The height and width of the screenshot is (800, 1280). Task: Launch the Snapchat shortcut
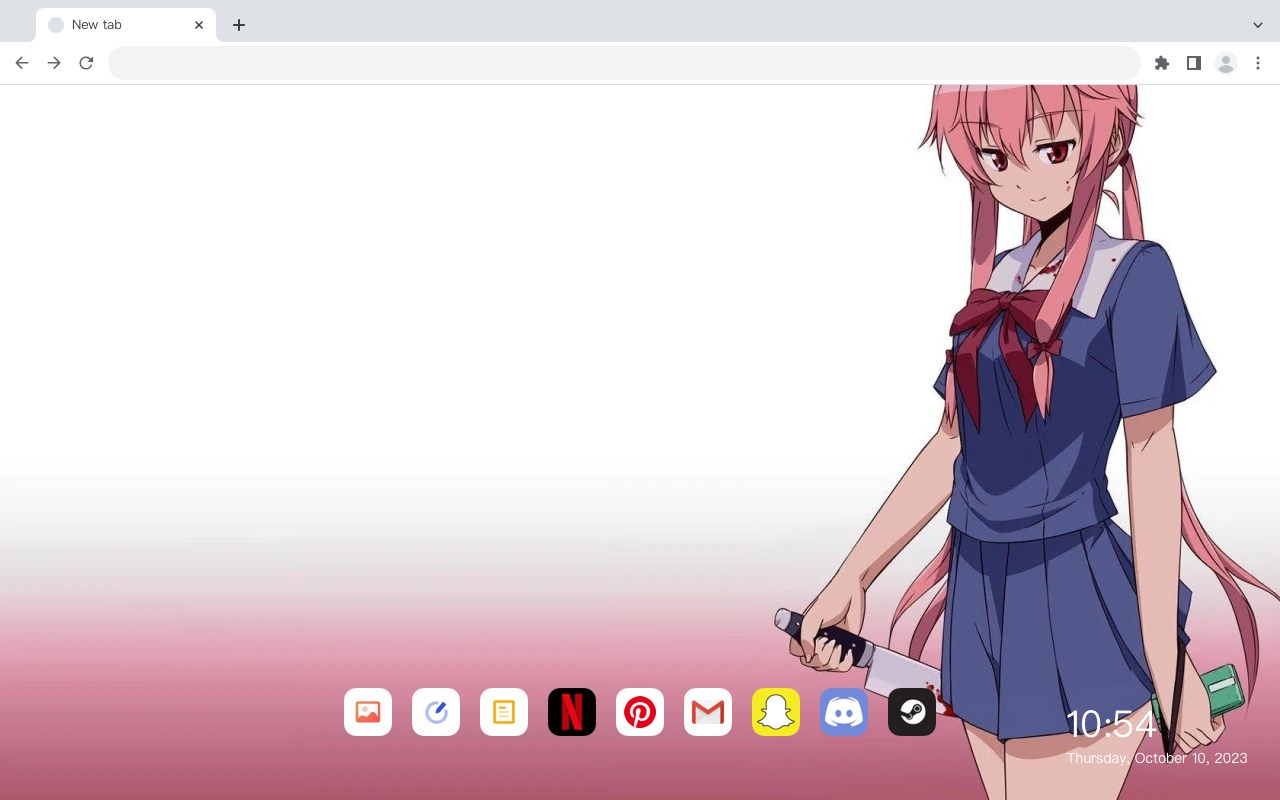tap(776, 712)
